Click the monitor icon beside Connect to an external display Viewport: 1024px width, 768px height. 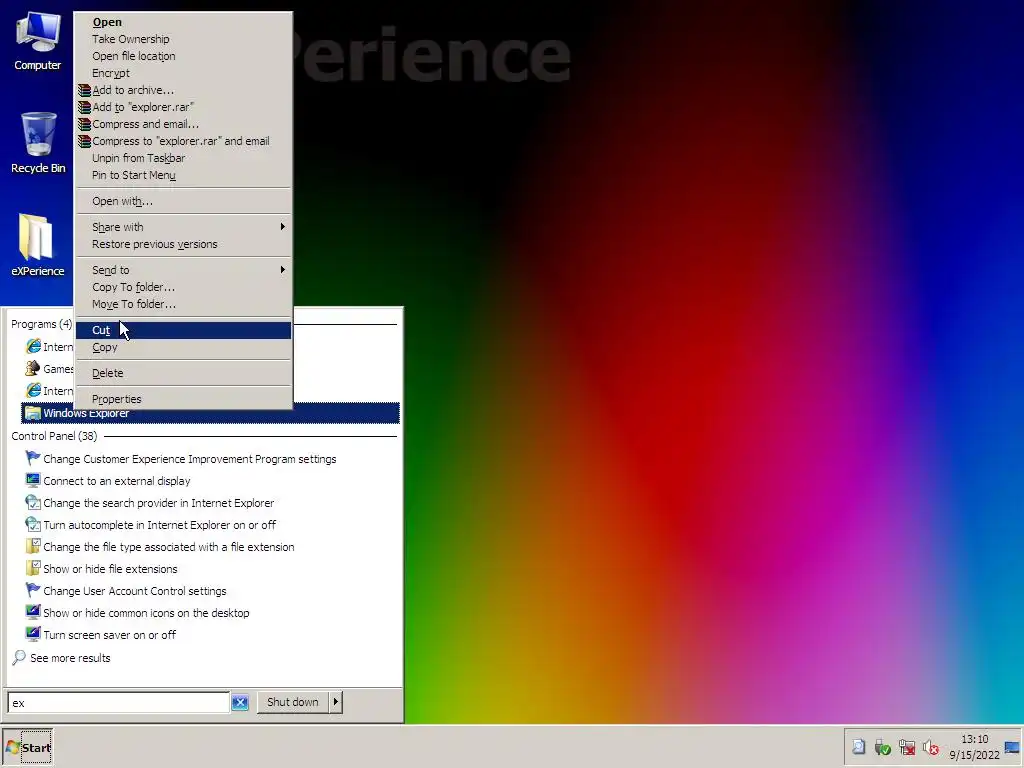[x=33, y=480]
